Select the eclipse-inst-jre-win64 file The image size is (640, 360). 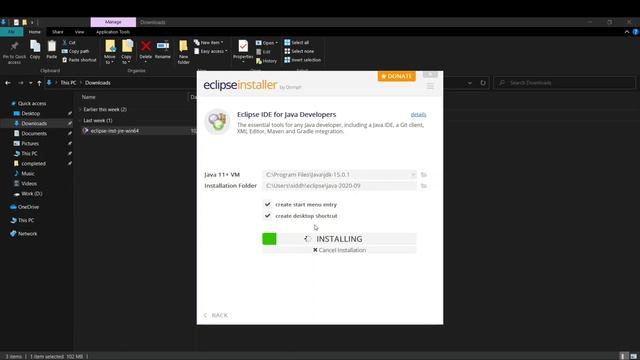click(x=114, y=131)
